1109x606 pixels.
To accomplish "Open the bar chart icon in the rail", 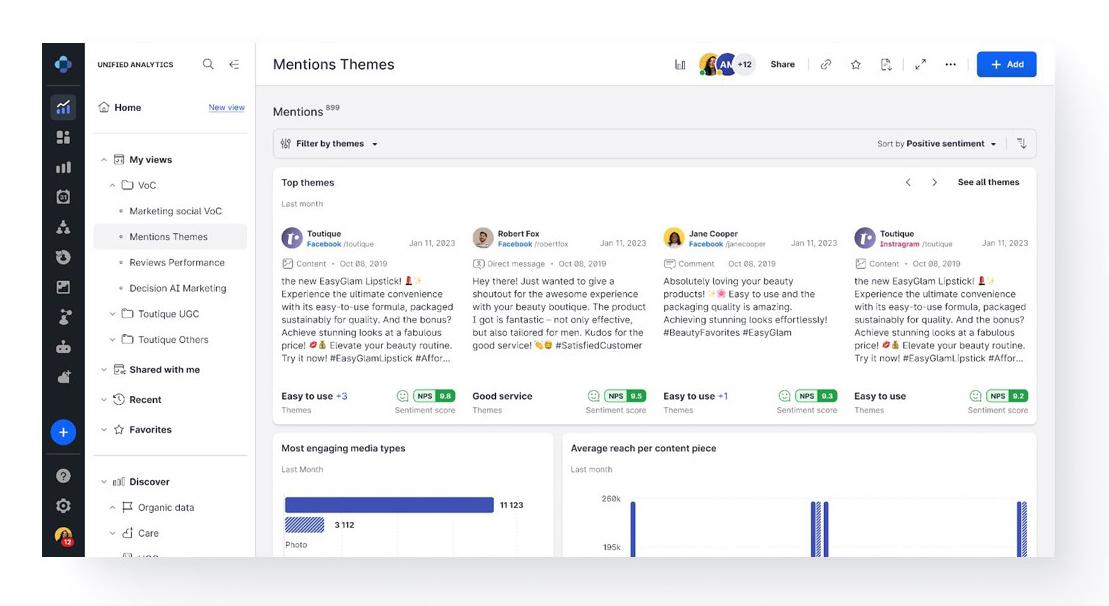I will (x=63, y=168).
